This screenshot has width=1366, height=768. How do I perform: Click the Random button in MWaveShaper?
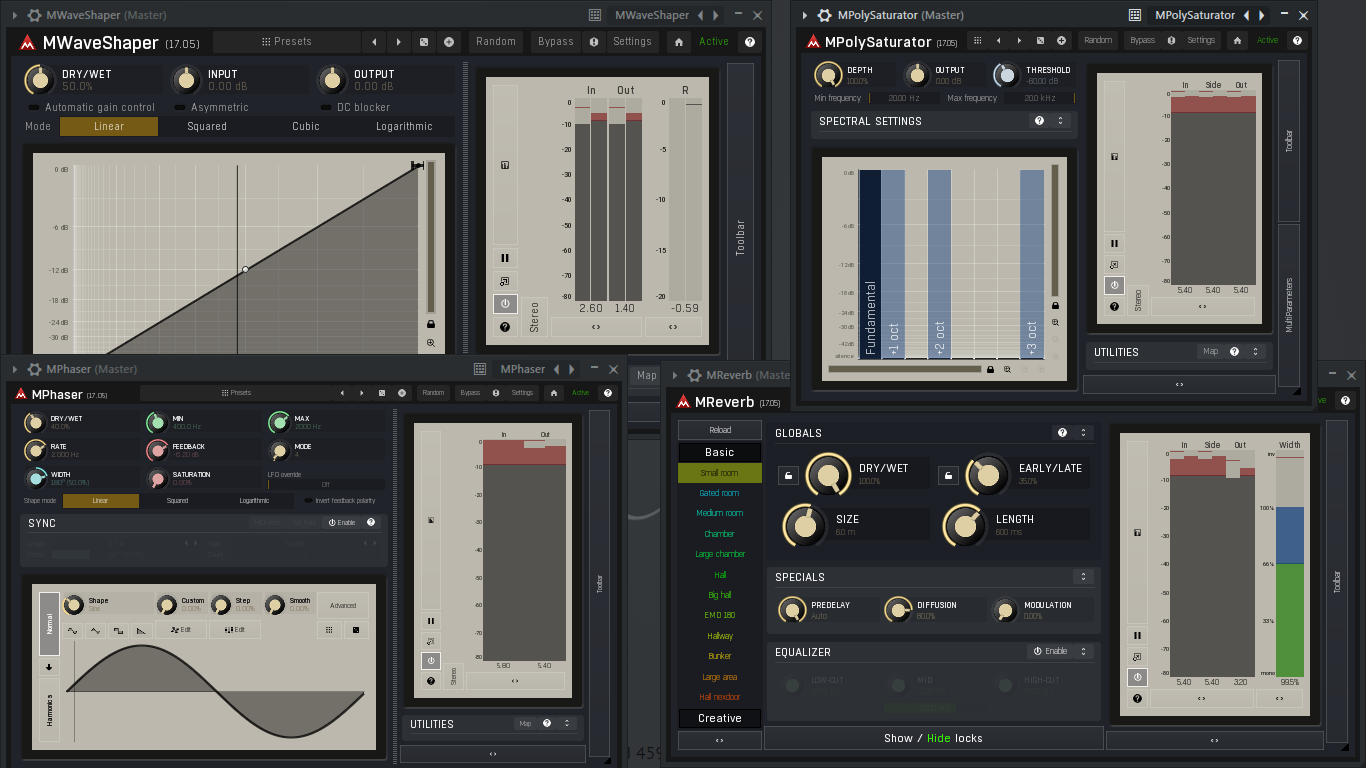(x=496, y=42)
